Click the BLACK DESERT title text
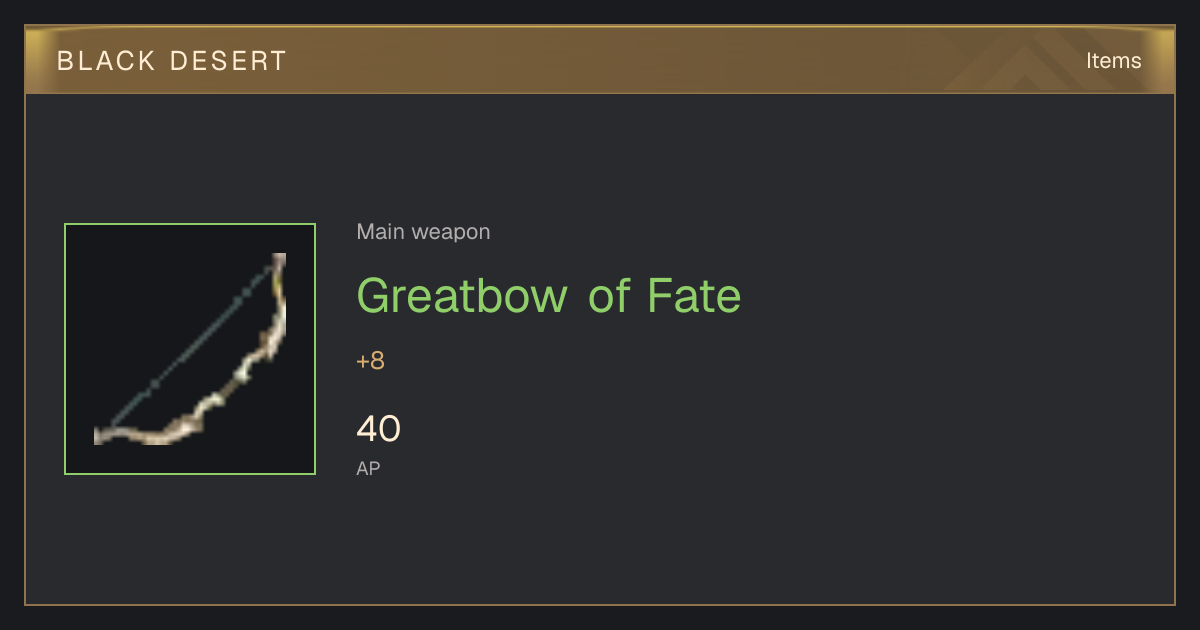 coord(172,61)
